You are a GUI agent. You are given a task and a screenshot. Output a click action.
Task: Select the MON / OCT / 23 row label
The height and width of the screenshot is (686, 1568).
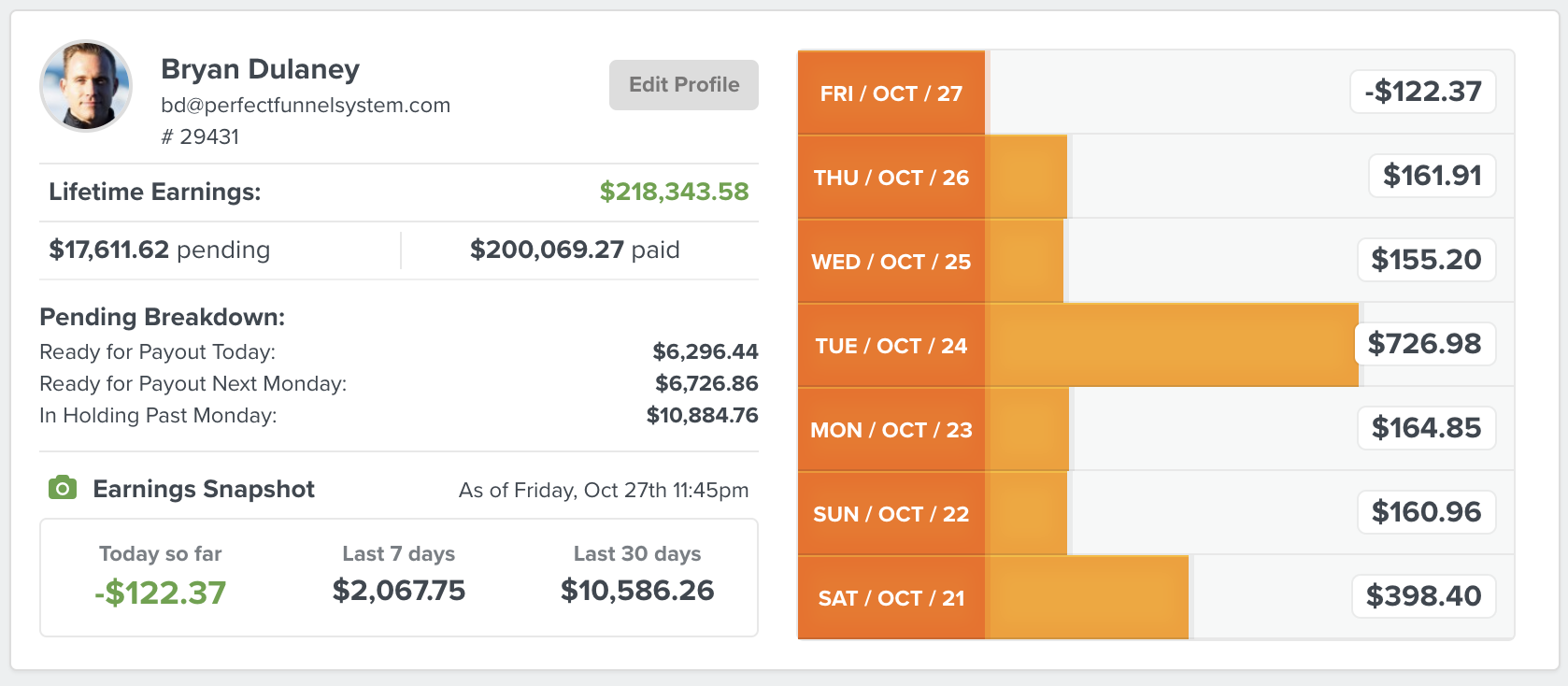coord(891,430)
